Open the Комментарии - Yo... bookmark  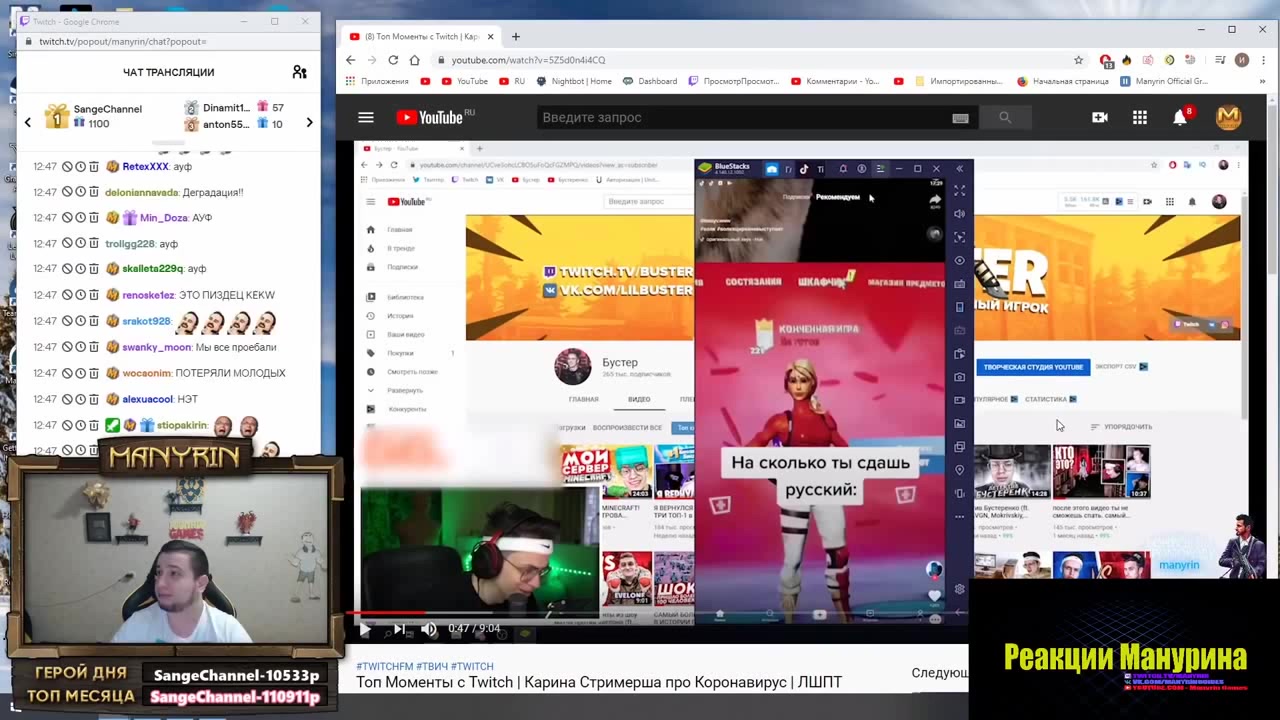click(835, 81)
